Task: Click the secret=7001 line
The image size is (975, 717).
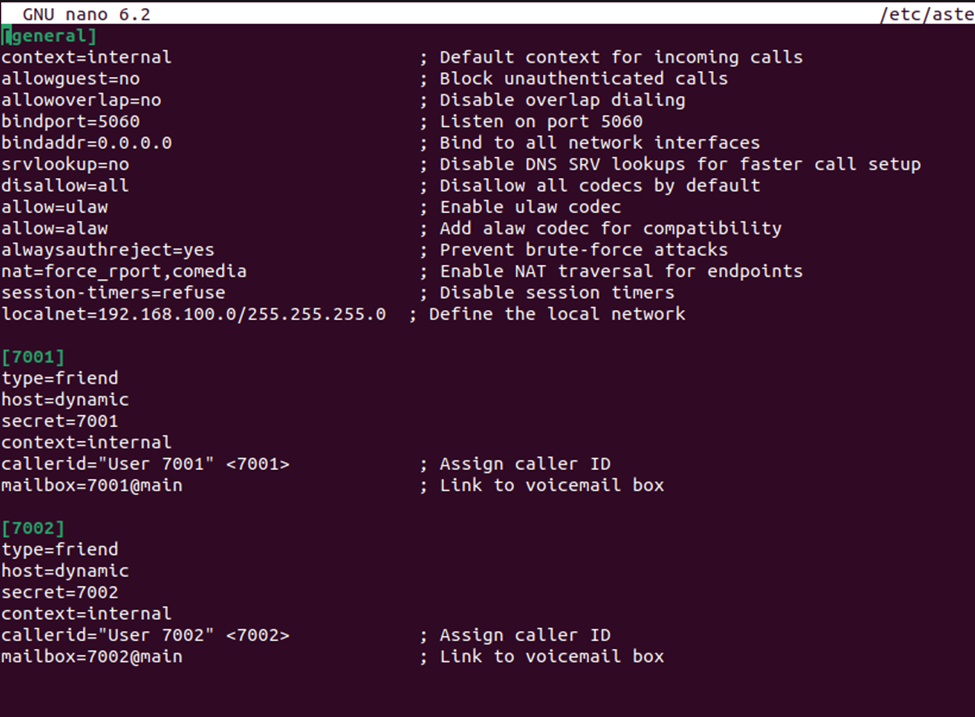Action: point(60,421)
